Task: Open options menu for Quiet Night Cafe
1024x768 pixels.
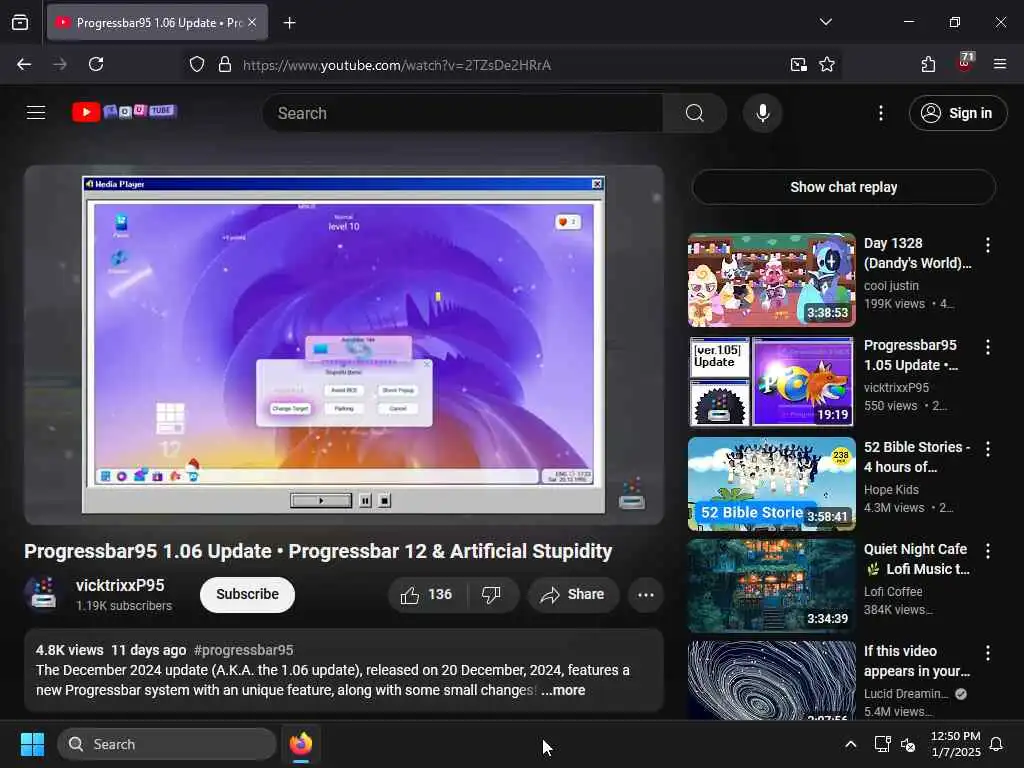Action: coord(987,551)
